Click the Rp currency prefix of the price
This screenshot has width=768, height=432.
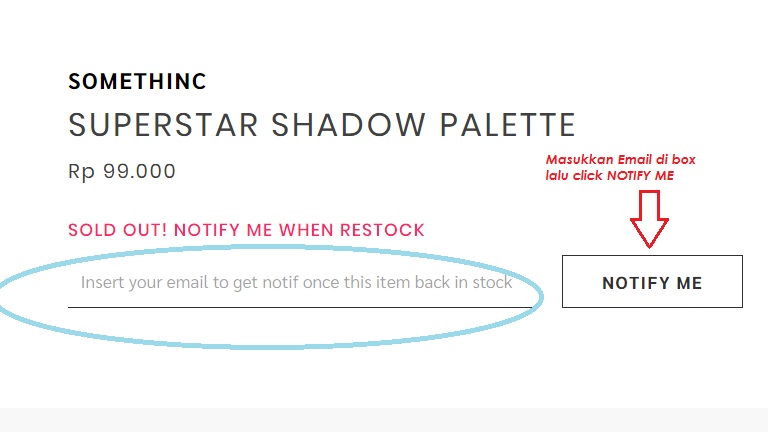tap(81, 172)
